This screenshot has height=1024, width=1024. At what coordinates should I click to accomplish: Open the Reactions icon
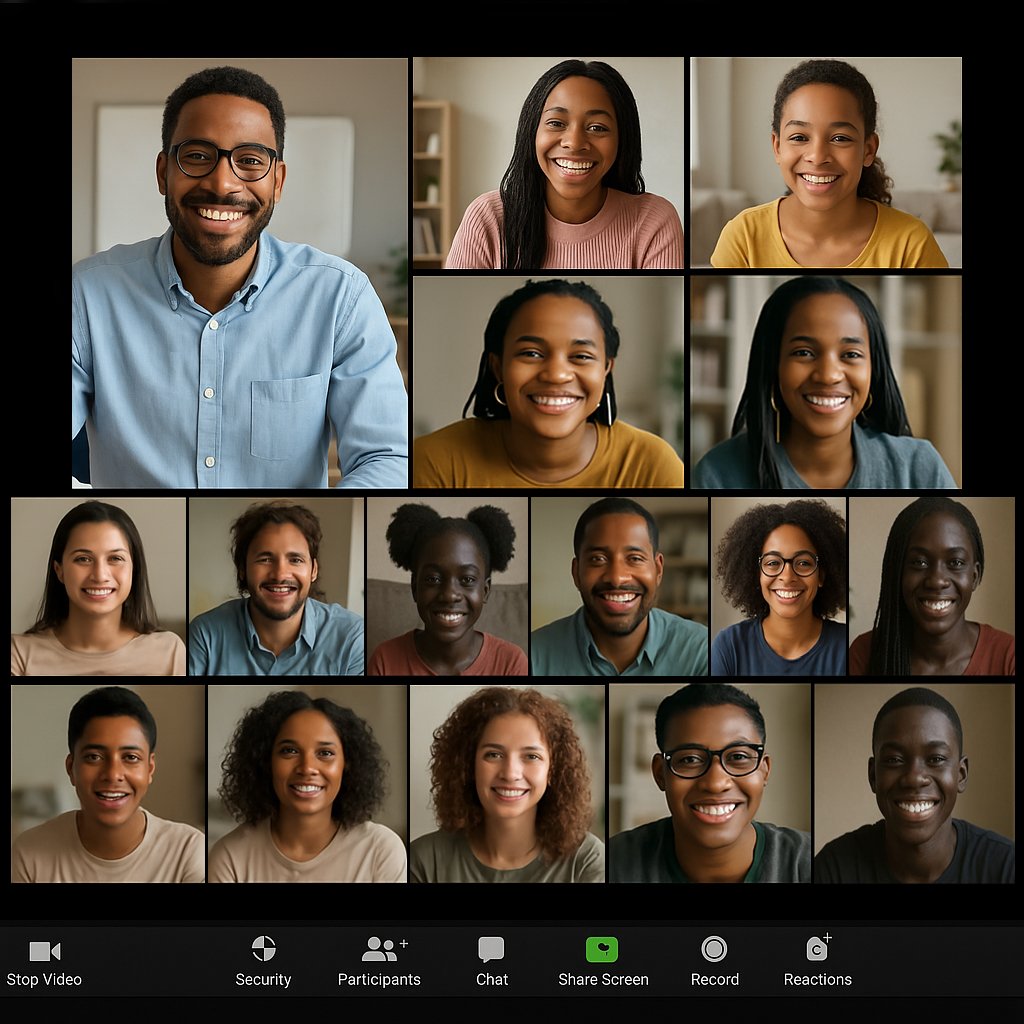(x=818, y=948)
